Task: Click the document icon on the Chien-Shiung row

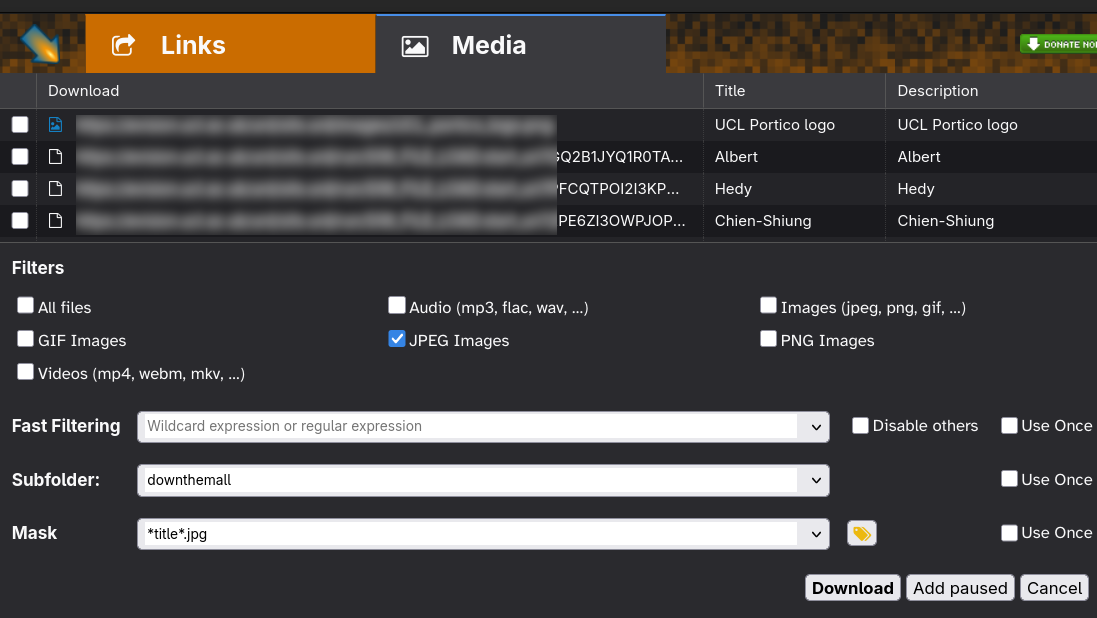Action: (55, 220)
